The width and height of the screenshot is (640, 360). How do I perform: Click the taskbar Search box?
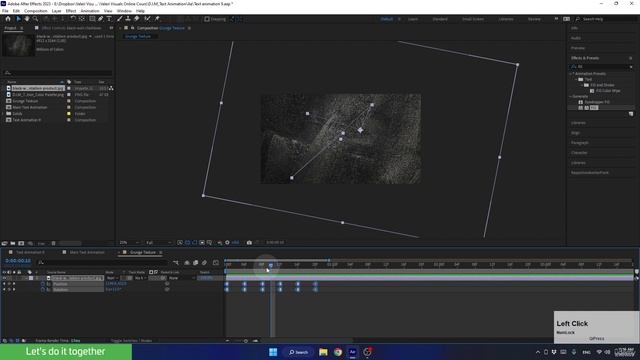[x=299, y=352]
